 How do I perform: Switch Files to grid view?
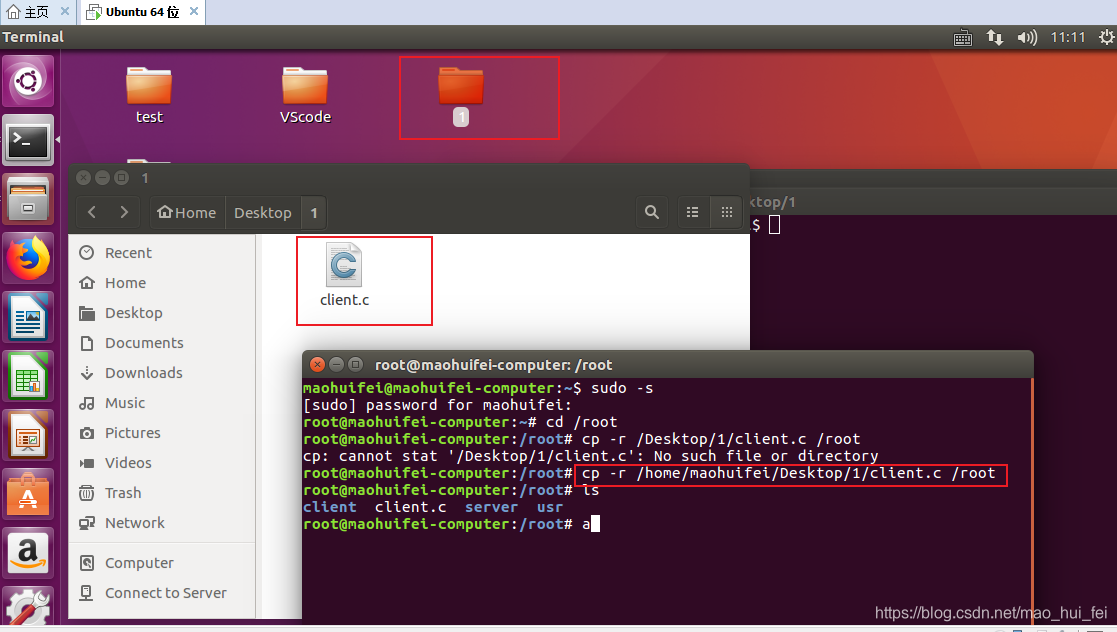[727, 212]
